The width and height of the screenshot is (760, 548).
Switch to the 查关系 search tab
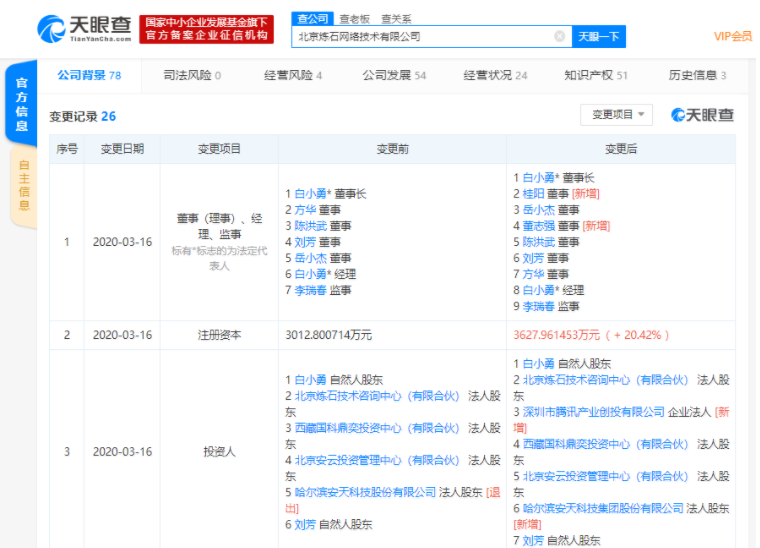pos(396,19)
